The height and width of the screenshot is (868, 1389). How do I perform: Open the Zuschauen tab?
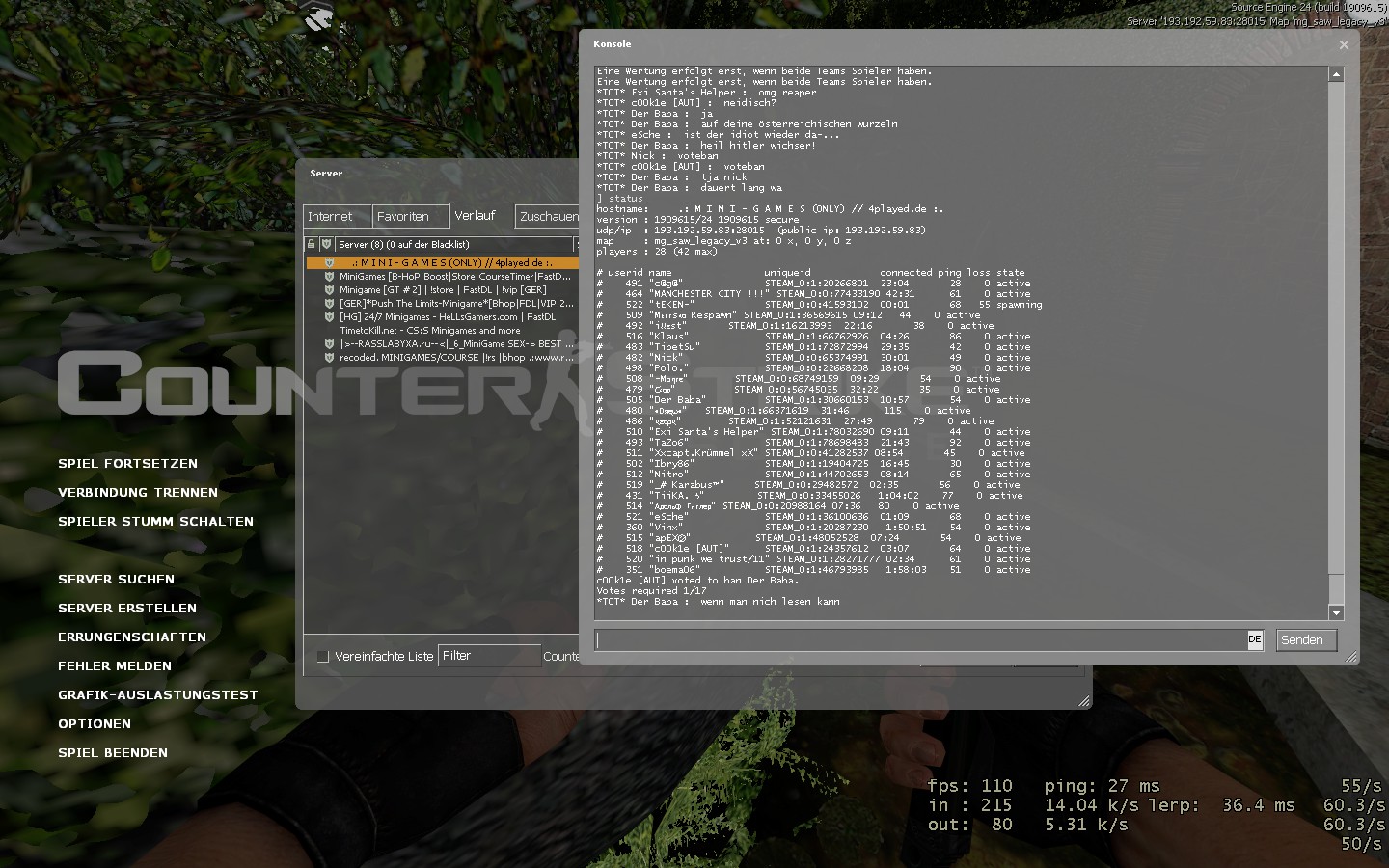(x=548, y=217)
